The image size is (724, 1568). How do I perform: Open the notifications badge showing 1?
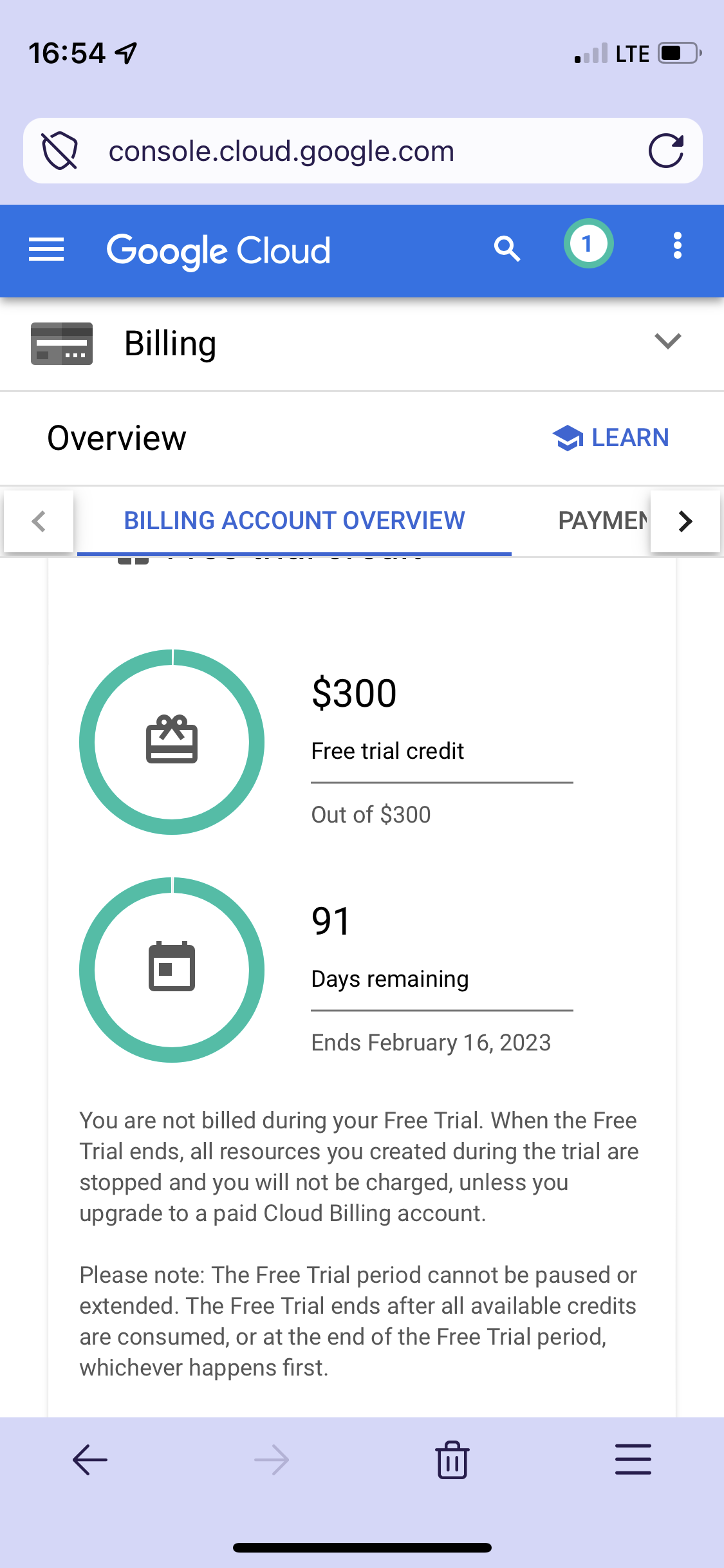pyautogui.click(x=588, y=244)
